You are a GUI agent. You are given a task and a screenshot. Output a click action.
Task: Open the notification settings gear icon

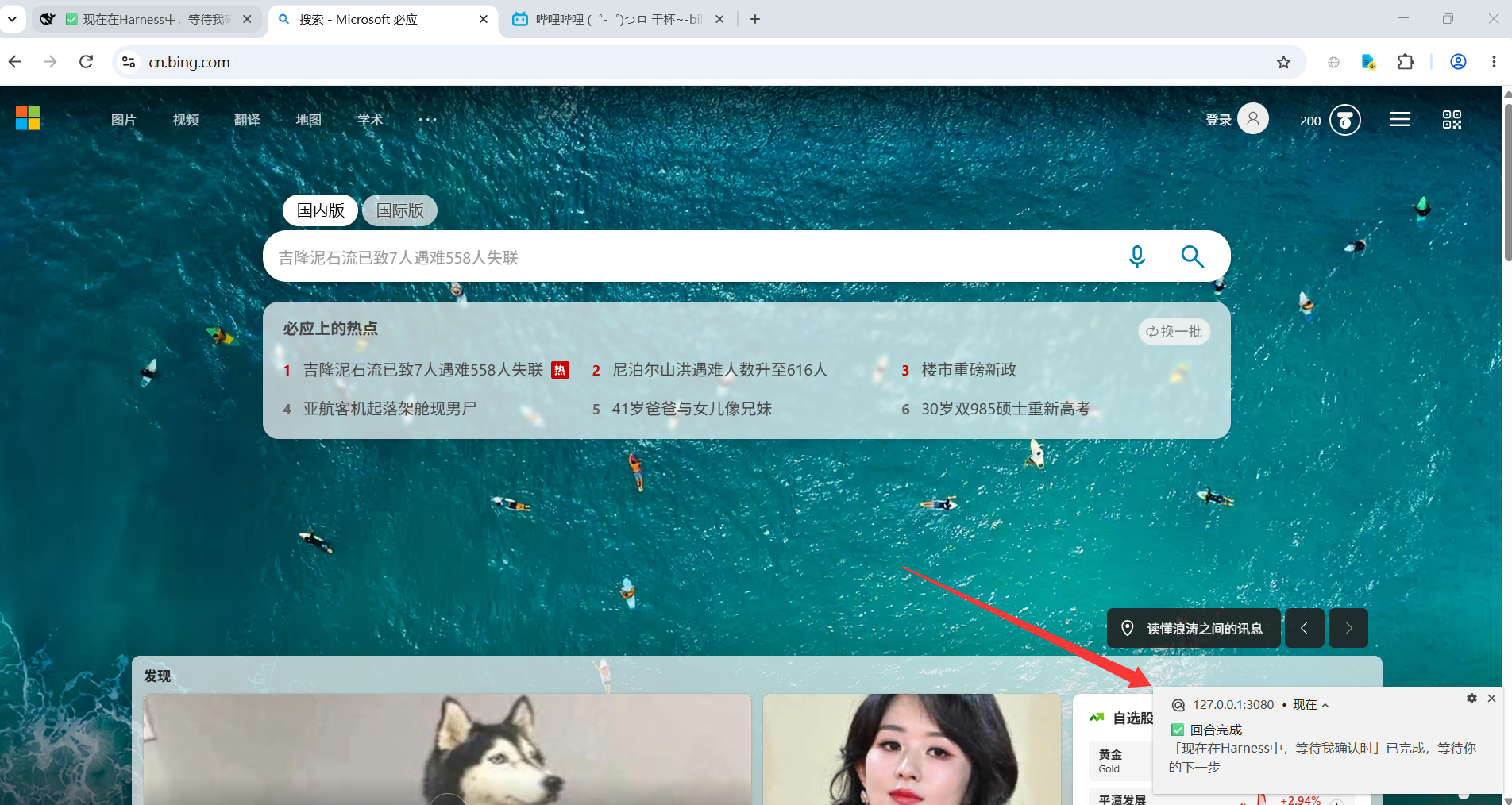(1471, 698)
